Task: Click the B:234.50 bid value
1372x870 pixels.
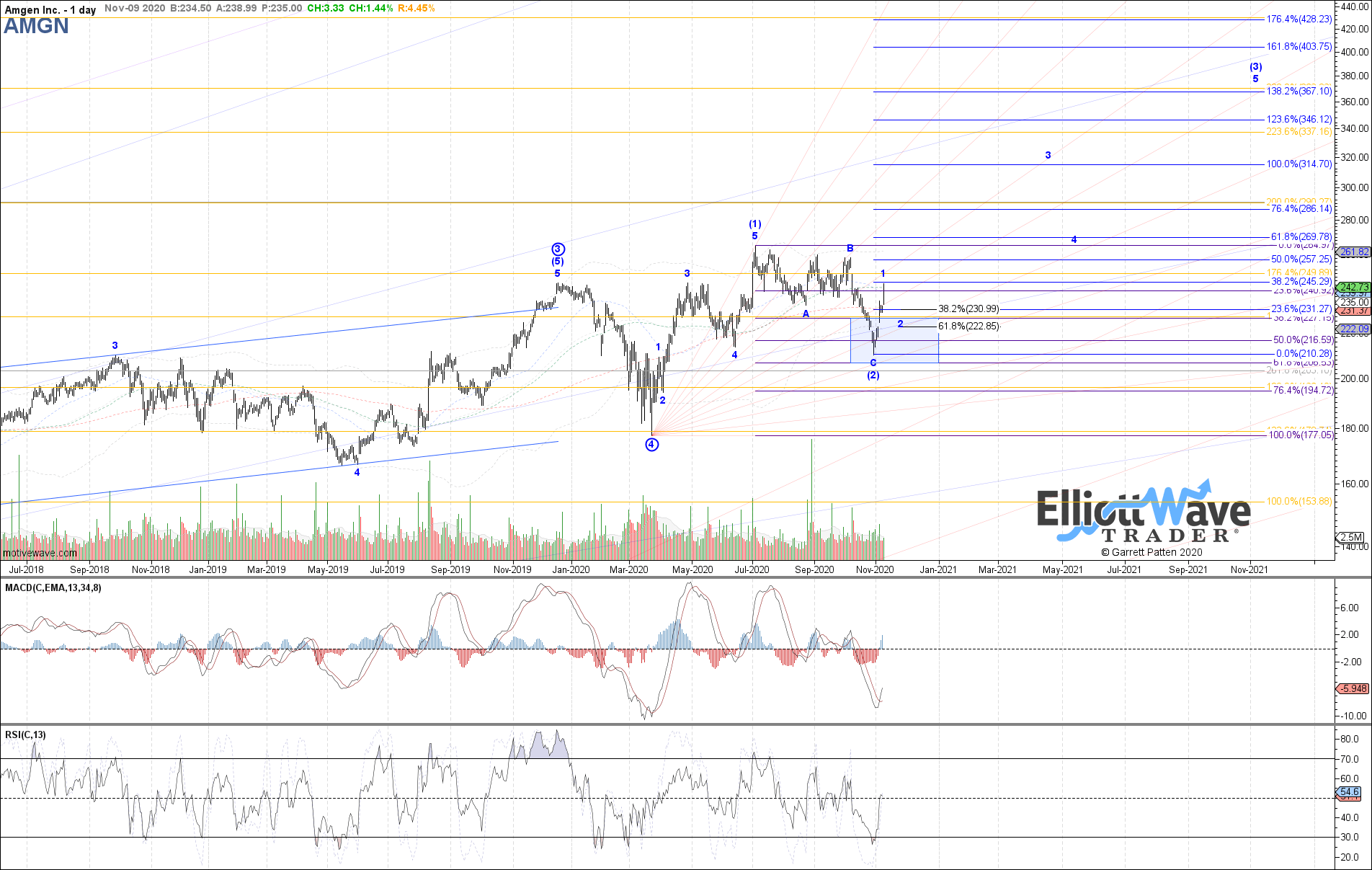Action: [x=190, y=8]
